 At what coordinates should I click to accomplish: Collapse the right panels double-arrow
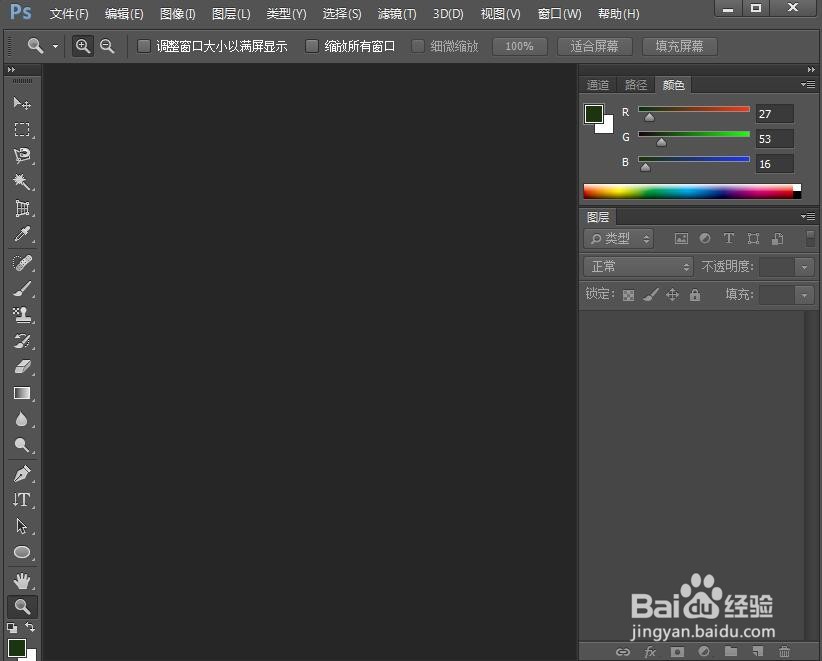click(x=811, y=69)
